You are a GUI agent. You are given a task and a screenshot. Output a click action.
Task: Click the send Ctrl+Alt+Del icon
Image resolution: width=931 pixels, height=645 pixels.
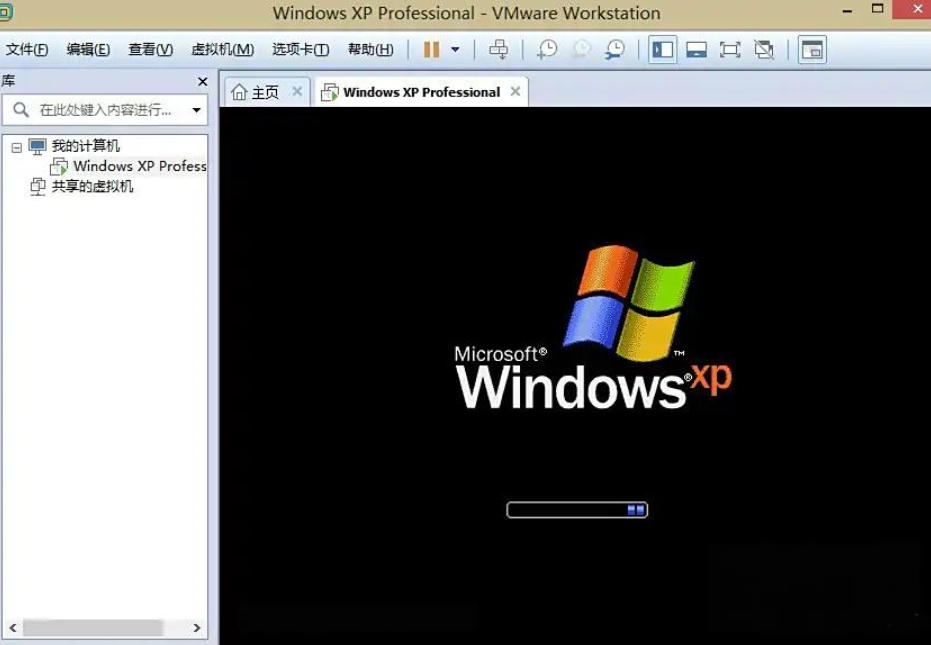coord(498,49)
